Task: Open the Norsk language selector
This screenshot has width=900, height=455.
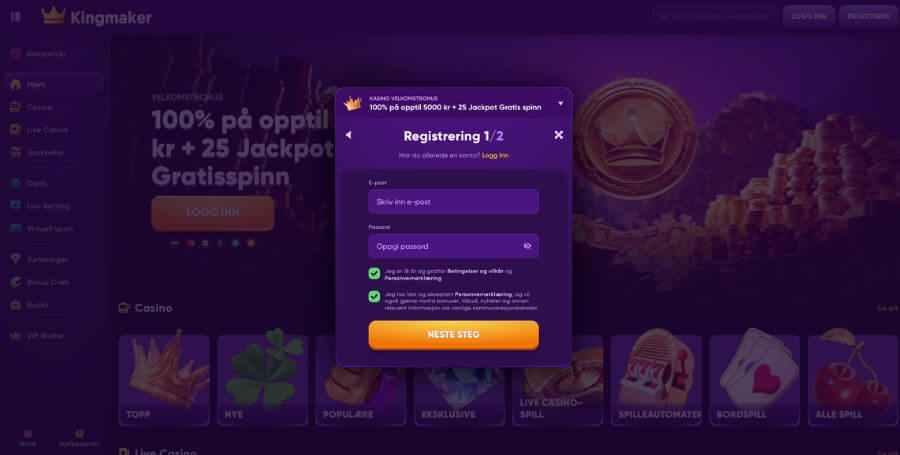Action: tap(28, 438)
